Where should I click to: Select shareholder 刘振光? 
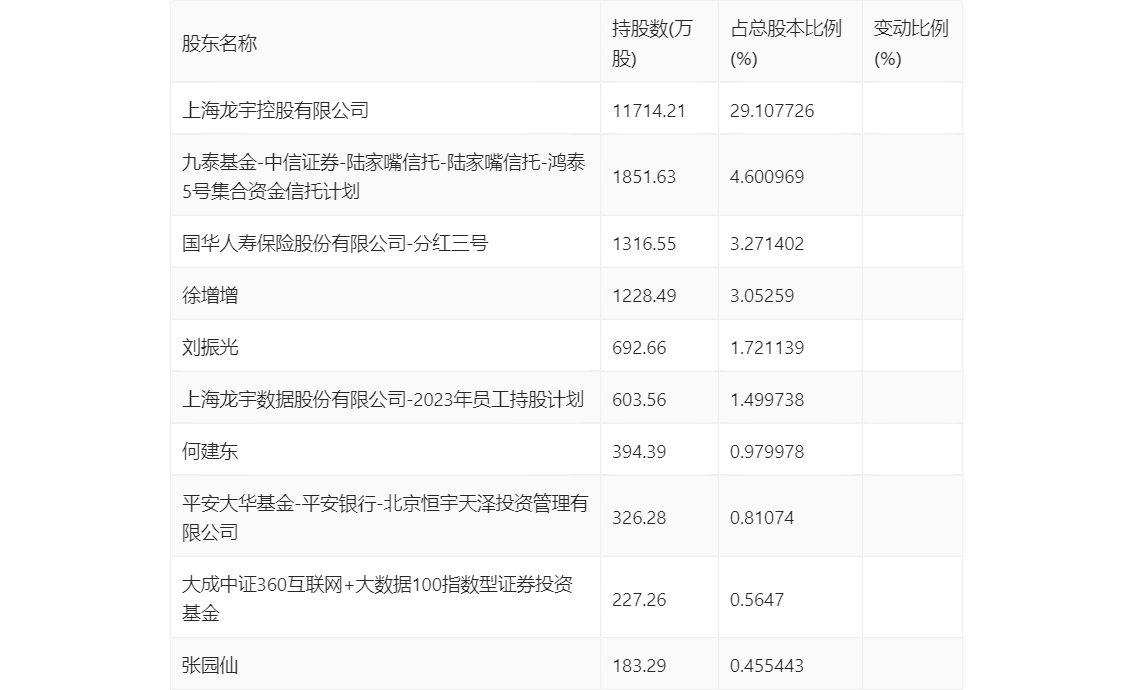pos(210,347)
